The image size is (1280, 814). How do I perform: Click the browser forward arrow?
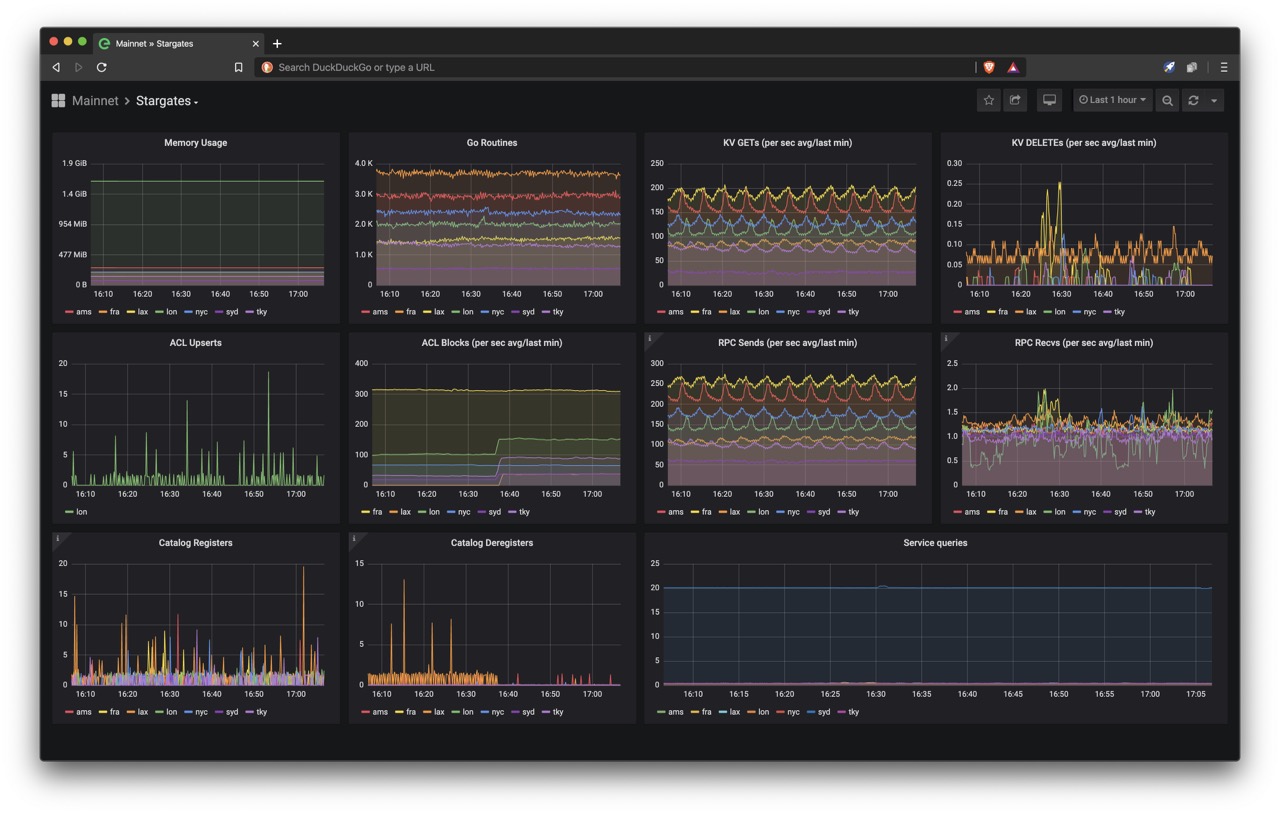[x=79, y=67]
